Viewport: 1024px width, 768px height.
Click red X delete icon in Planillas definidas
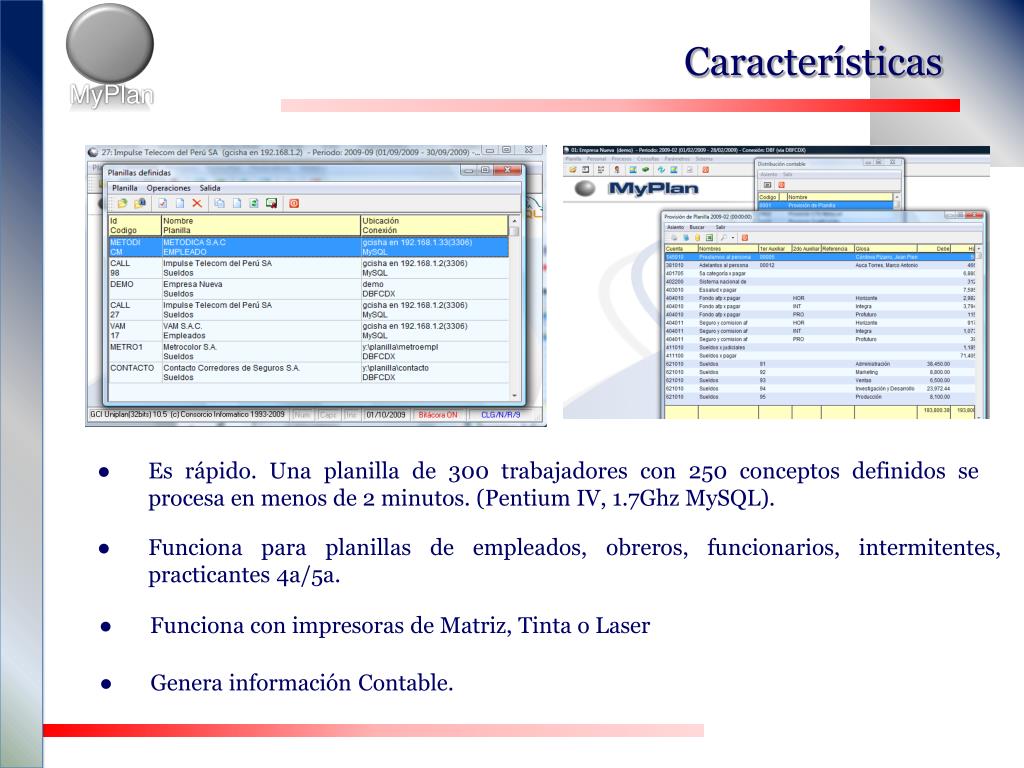197,203
